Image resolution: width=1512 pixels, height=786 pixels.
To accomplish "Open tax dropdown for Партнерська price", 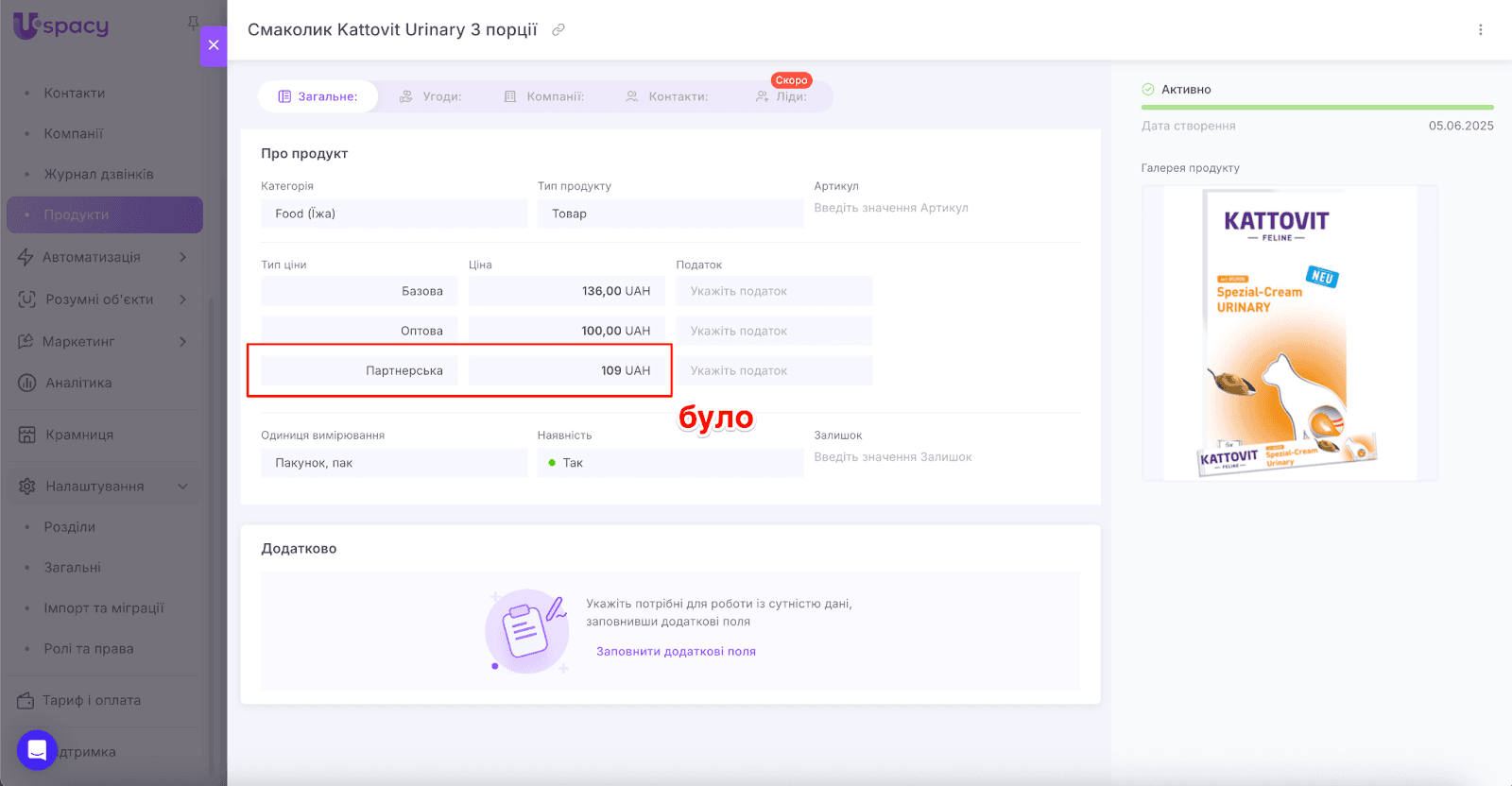I will tap(774, 370).
